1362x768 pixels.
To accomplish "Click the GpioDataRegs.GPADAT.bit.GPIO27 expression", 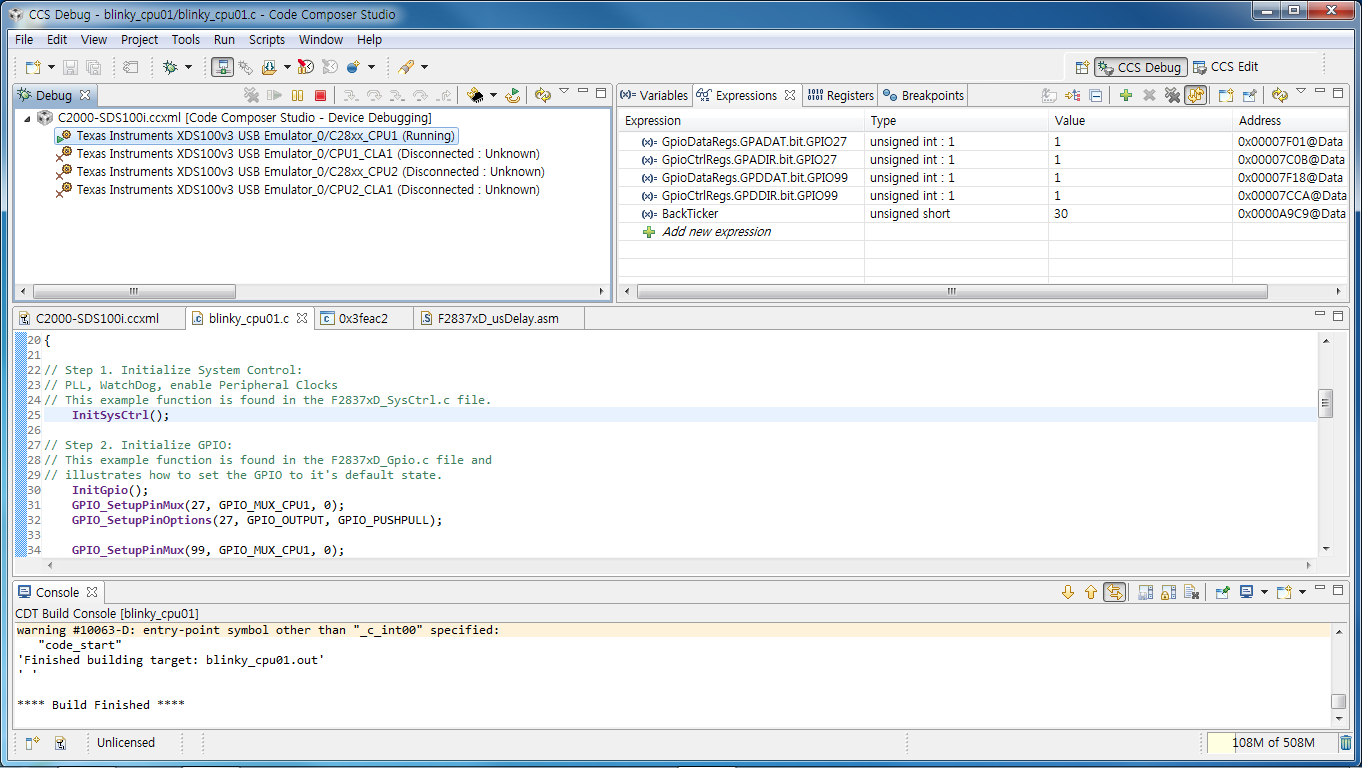I will click(x=754, y=141).
